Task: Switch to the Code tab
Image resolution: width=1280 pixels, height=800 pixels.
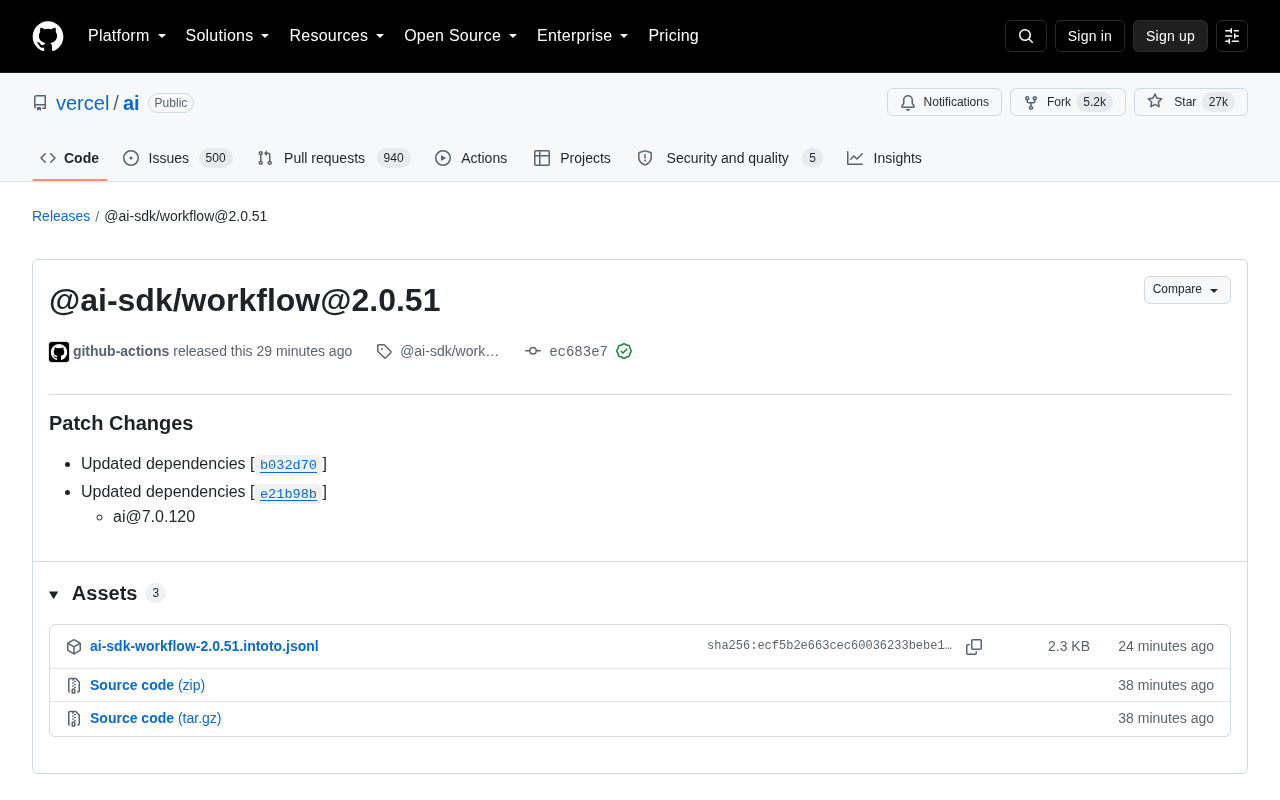Action: [70, 158]
